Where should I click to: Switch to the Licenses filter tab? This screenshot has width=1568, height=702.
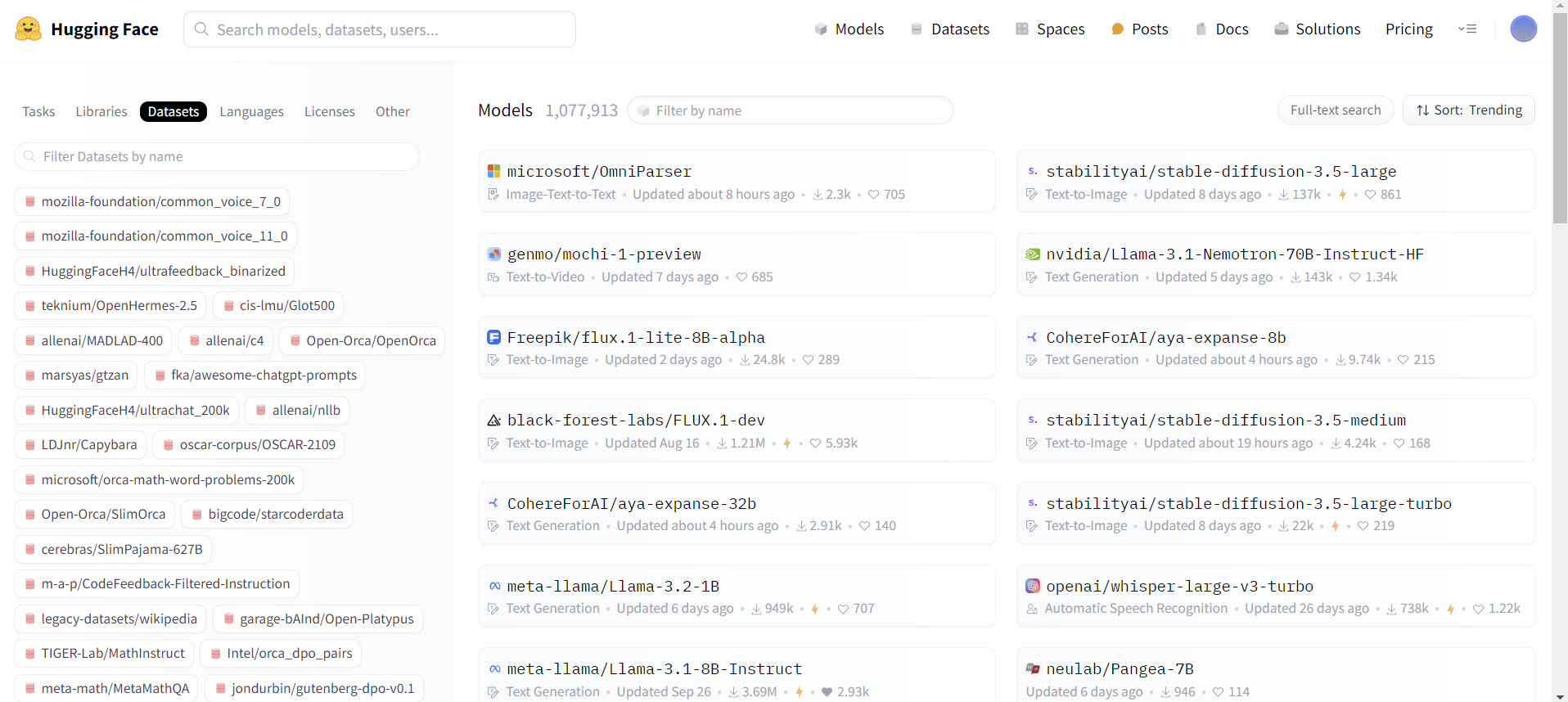pos(330,111)
